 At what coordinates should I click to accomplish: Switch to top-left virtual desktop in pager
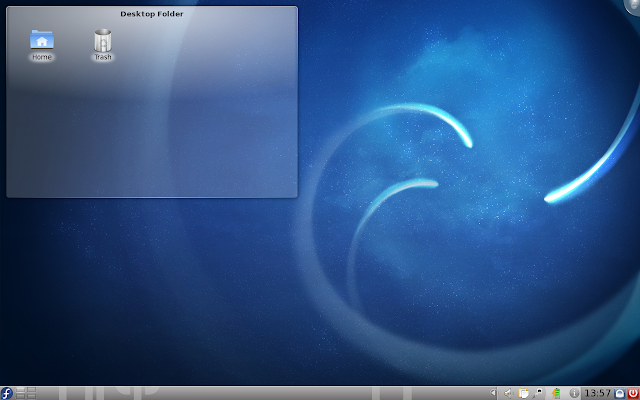(22, 388)
